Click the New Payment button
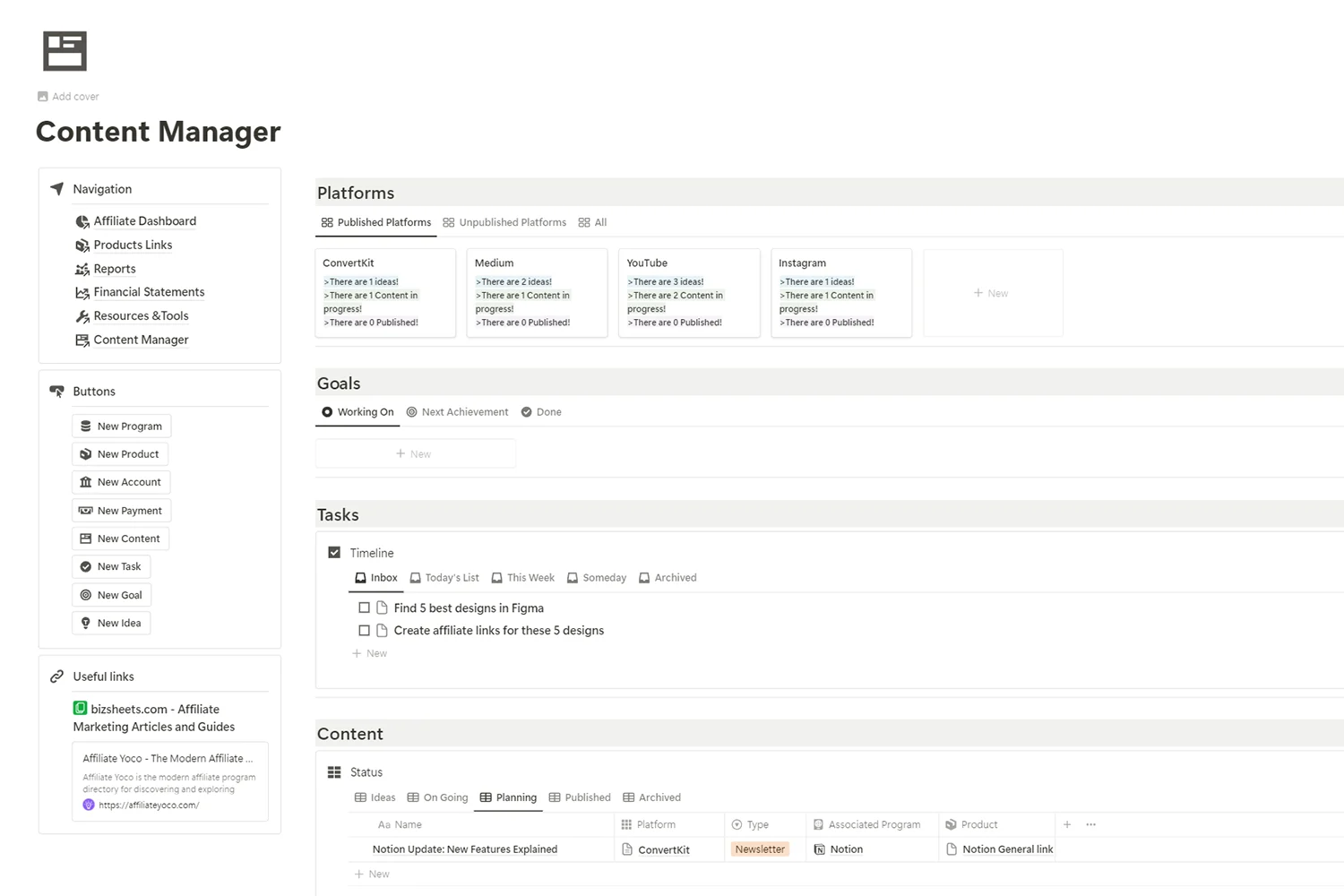This screenshot has width=1344, height=896. click(121, 511)
